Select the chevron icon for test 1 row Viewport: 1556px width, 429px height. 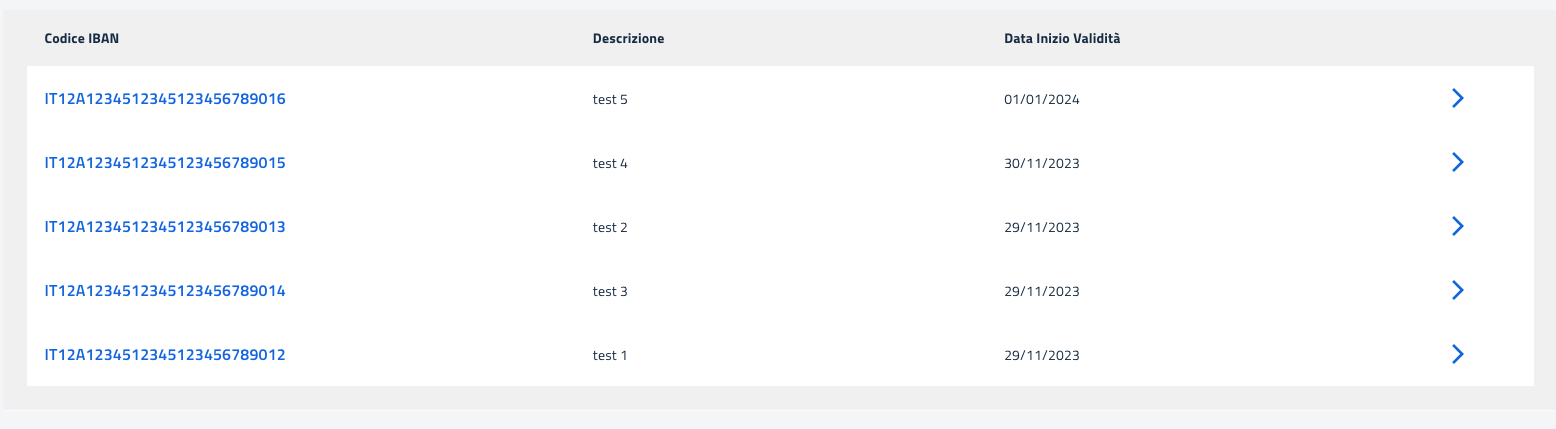1457,354
